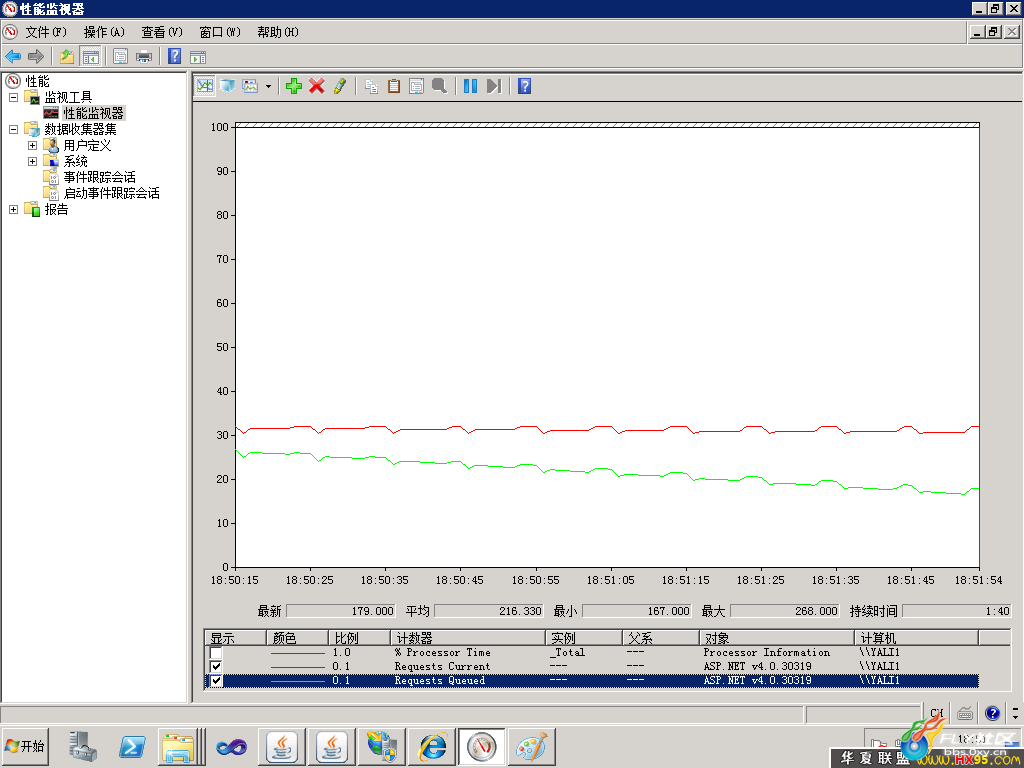Viewport: 1024px width, 768px height.
Task: Click the Highlight pencil icon
Action: (340, 86)
